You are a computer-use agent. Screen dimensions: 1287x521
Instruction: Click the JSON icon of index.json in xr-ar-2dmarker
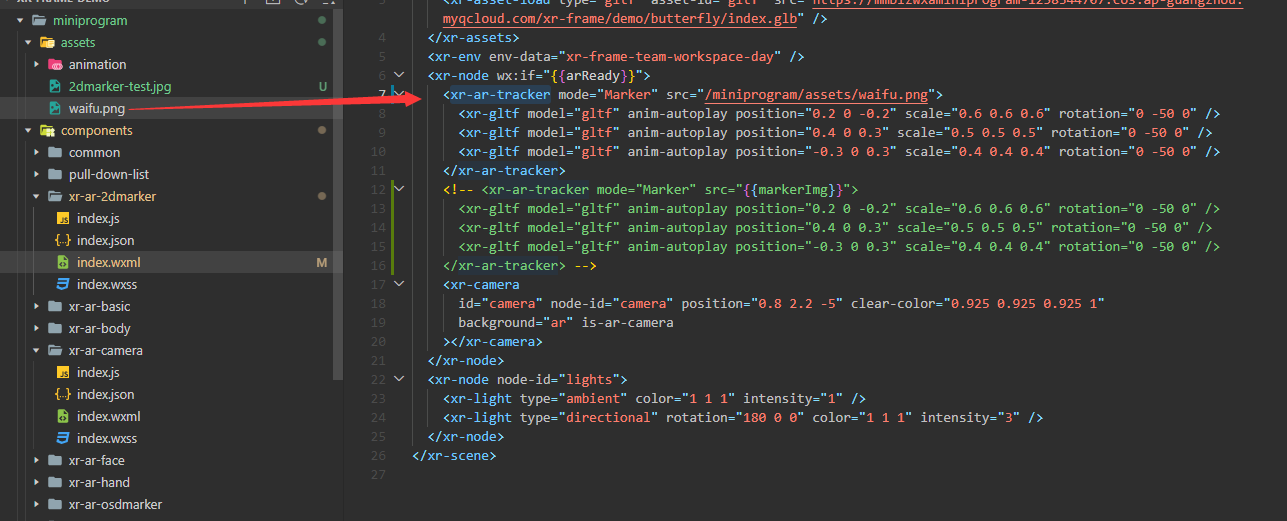63,240
